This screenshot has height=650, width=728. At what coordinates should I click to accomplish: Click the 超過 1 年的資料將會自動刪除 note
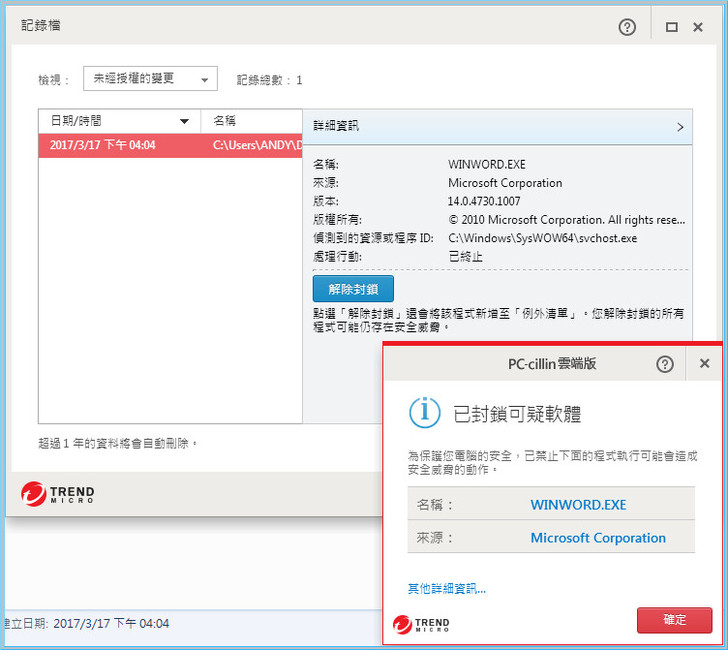point(117,443)
